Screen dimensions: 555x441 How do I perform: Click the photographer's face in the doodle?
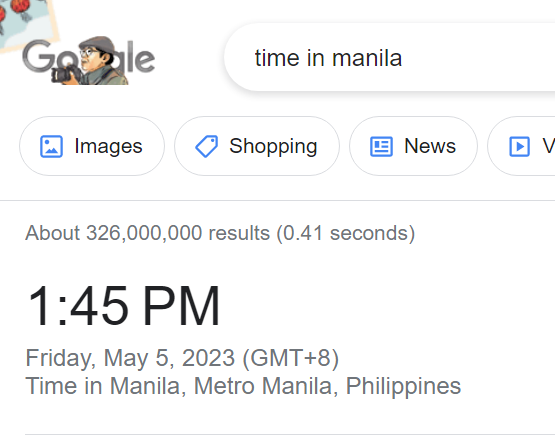pyautogui.click(x=92, y=58)
